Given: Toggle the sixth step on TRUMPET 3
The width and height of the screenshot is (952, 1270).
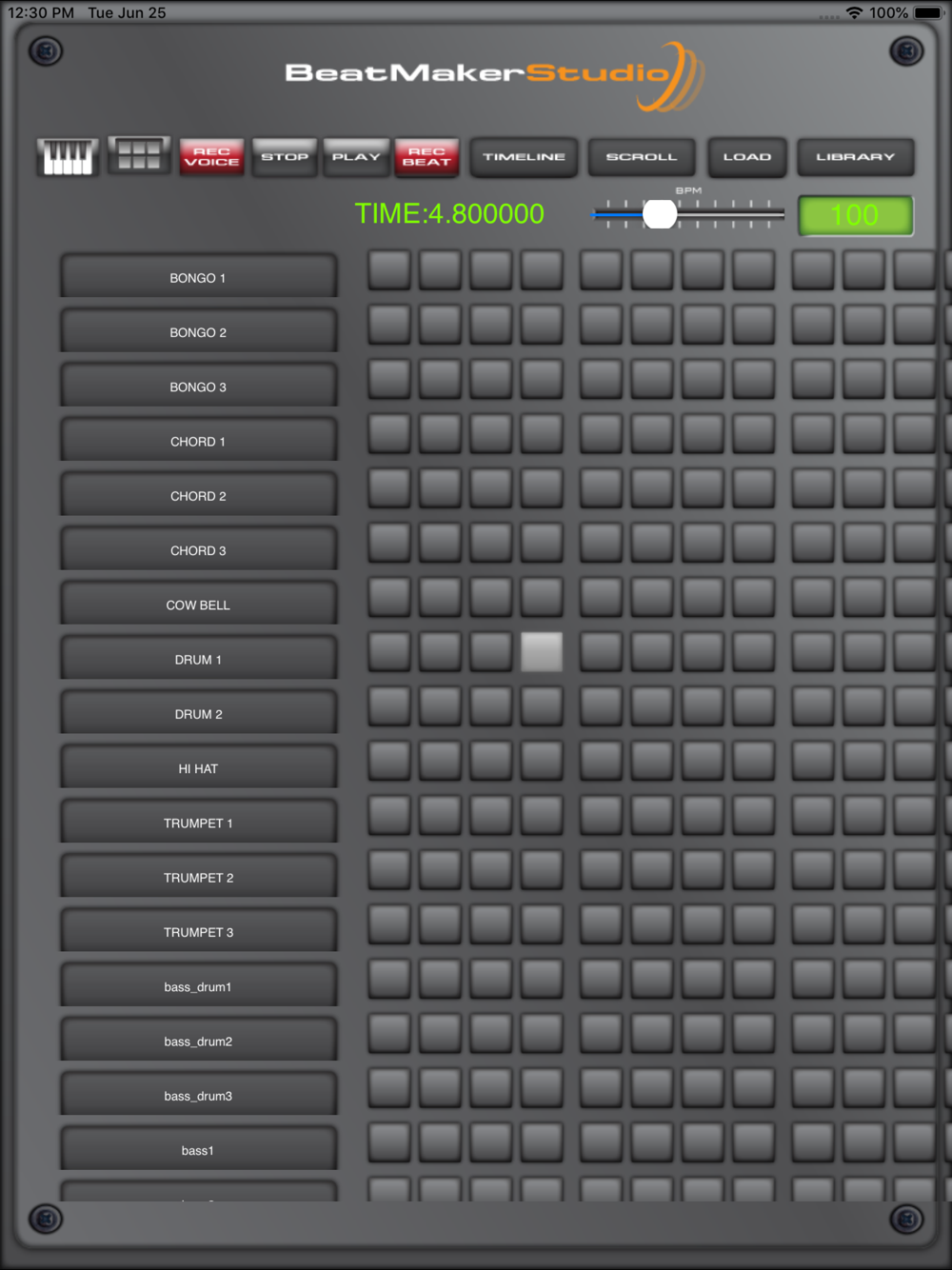Looking at the screenshot, I should [x=652, y=924].
